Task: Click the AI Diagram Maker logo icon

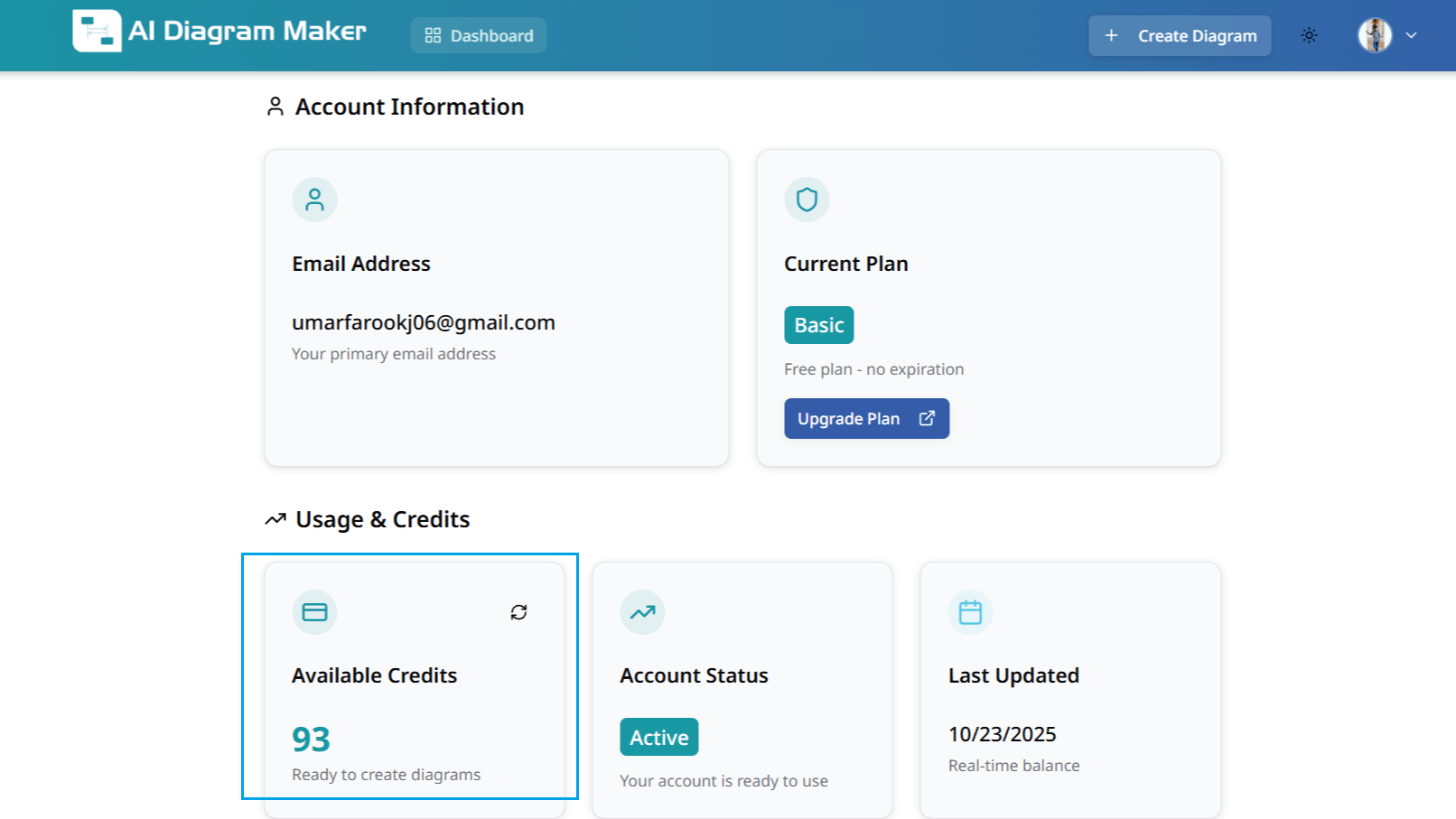Action: [x=98, y=32]
